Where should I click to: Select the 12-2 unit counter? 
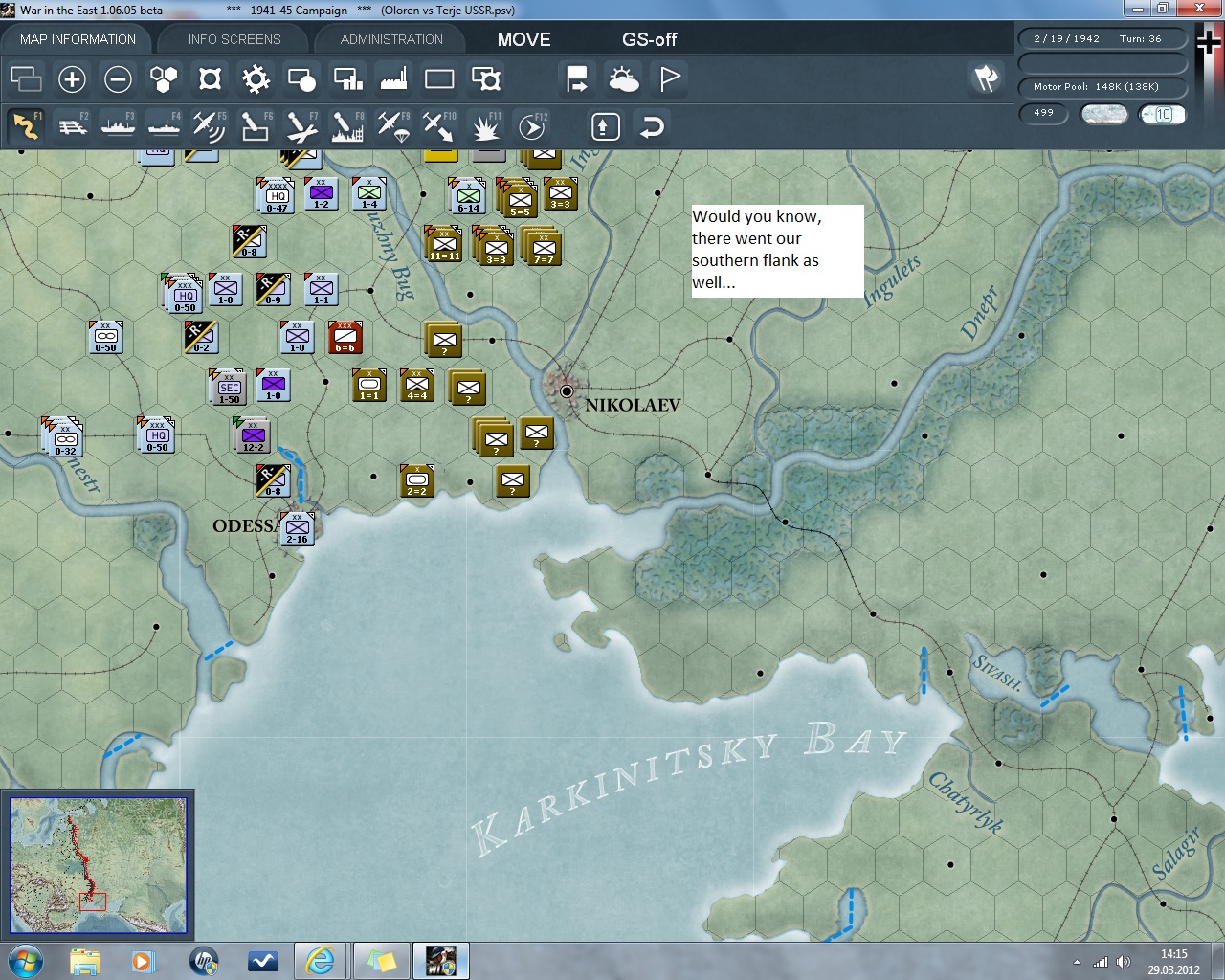(253, 435)
